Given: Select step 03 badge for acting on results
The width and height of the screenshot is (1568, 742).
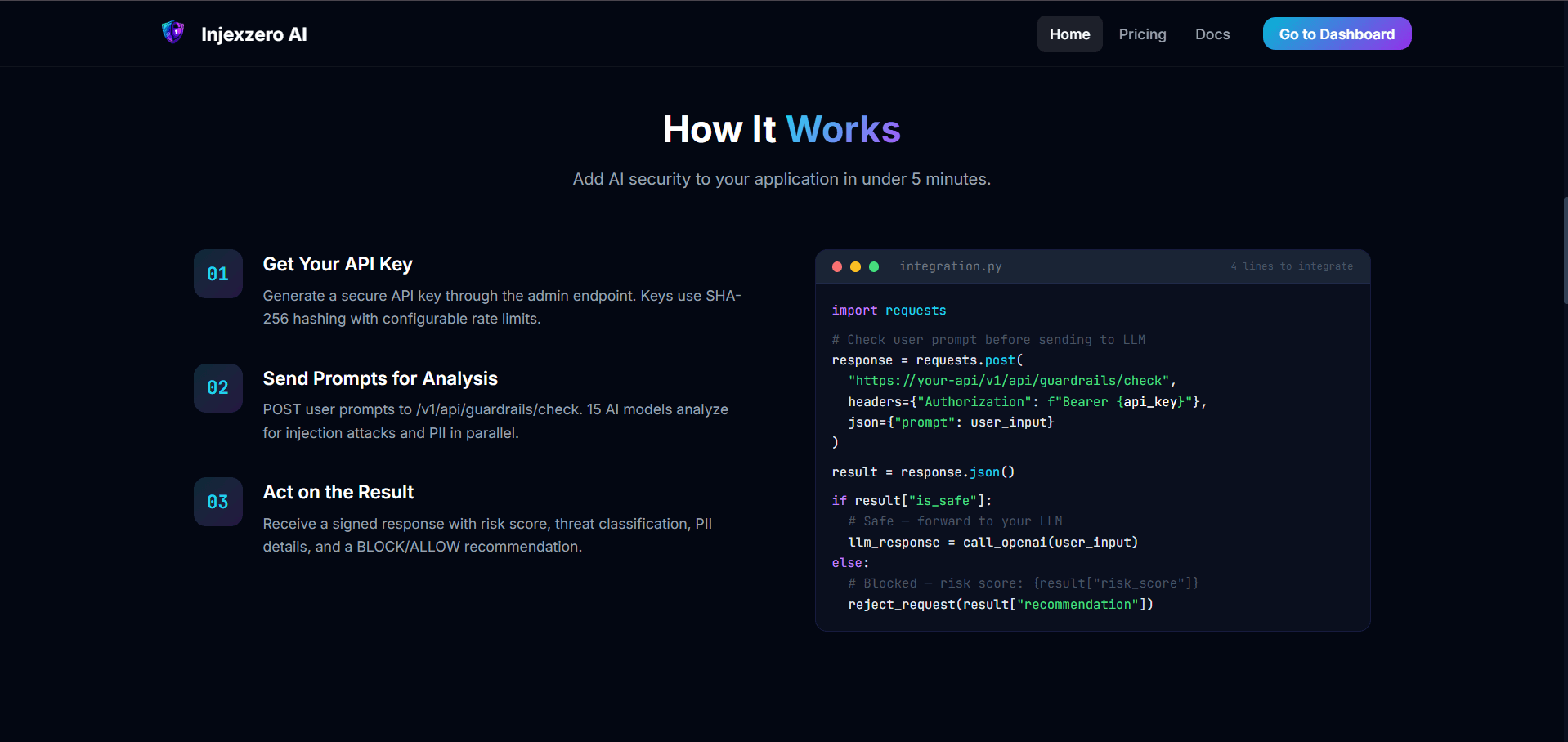Looking at the screenshot, I should [217, 502].
